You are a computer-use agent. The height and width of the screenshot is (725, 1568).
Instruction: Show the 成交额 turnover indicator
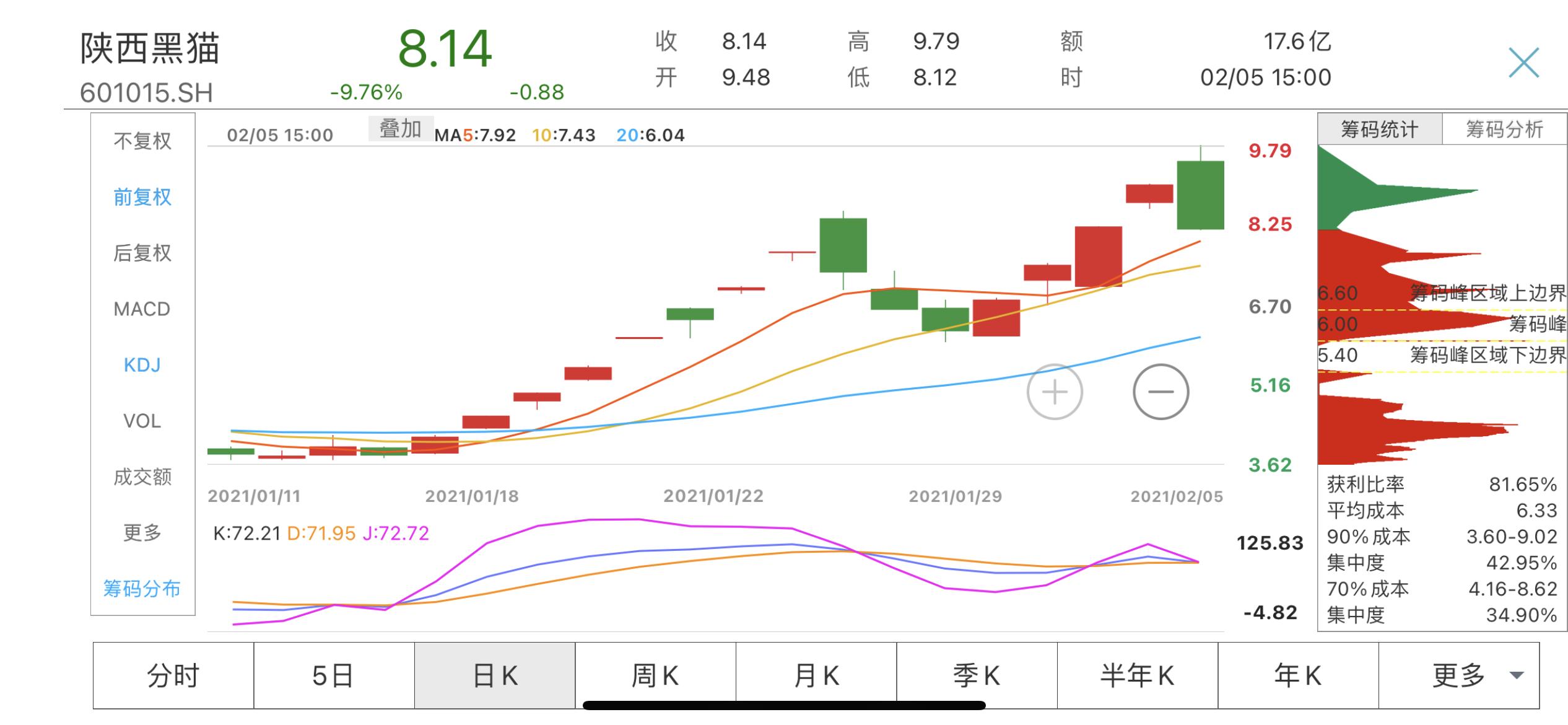click(142, 477)
